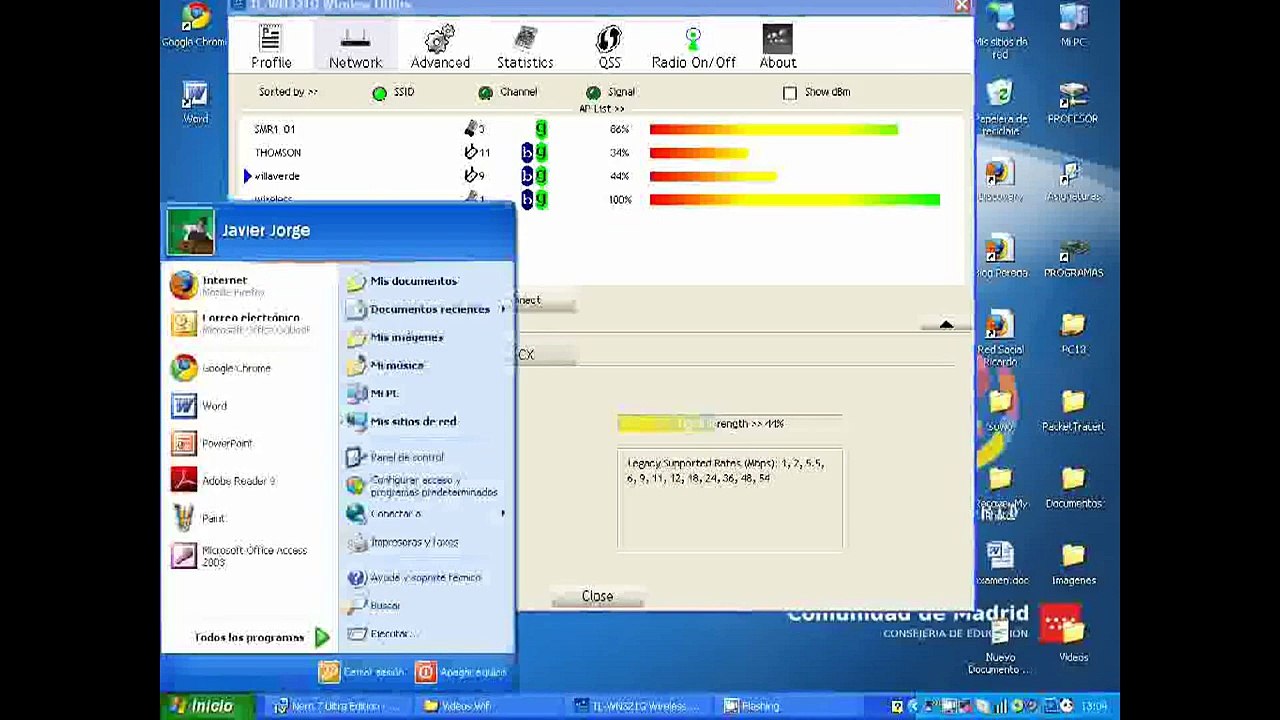Open the QSS tab
The height and width of the screenshot is (720, 1280).
pos(609,48)
